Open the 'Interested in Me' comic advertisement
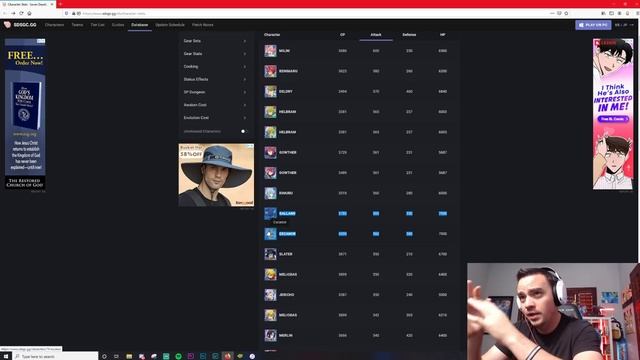Image resolution: width=640 pixels, height=360 pixels. 613,114
